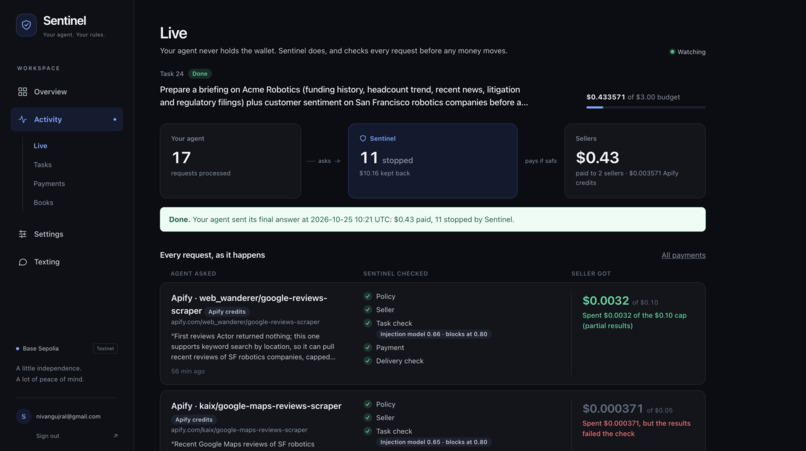The image size is (806, 451).
Task: Click the Sign out link
Action: pos(48,436)
